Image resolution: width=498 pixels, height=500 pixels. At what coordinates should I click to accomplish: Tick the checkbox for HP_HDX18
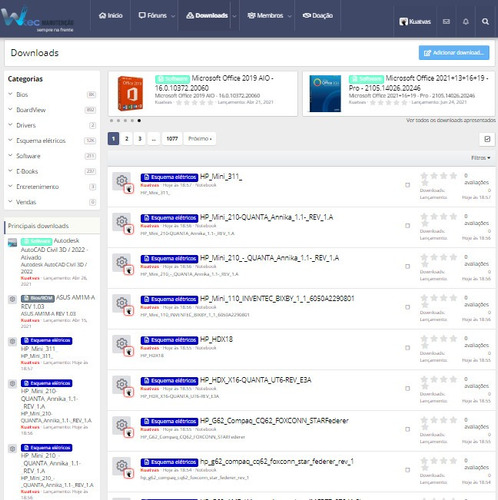tap(407, 347)
